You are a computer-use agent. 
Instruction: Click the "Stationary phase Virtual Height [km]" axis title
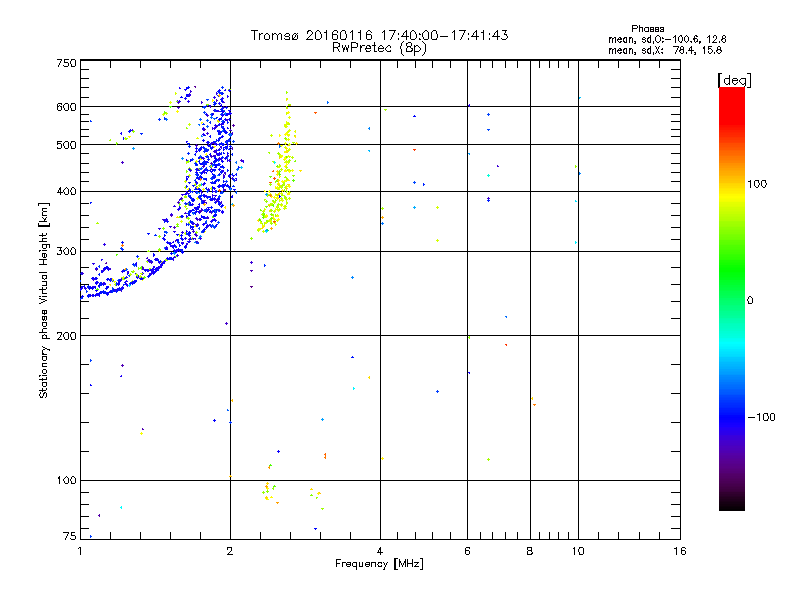click(44, 300)
